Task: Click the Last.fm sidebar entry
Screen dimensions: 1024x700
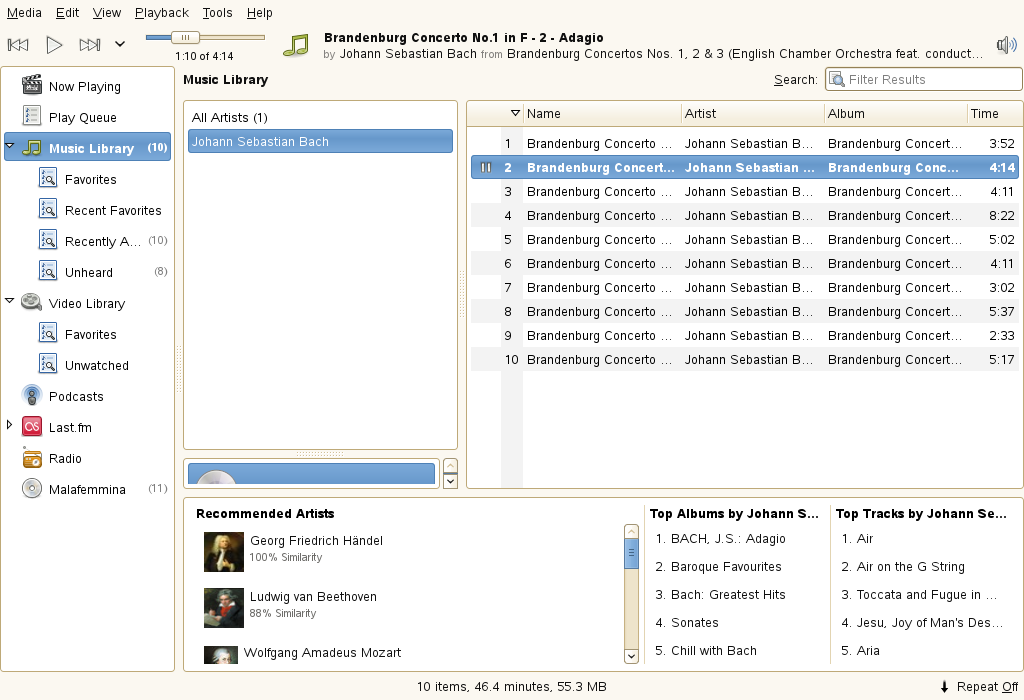Action: [70, 427]
